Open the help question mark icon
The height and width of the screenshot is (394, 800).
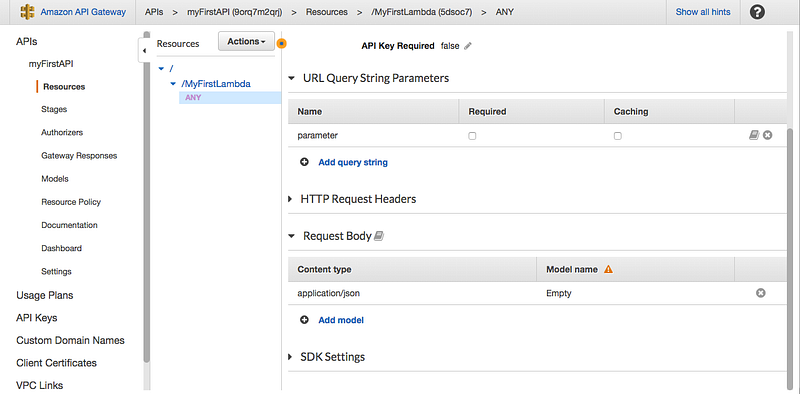pyautogui.click(x=757, y=12)
